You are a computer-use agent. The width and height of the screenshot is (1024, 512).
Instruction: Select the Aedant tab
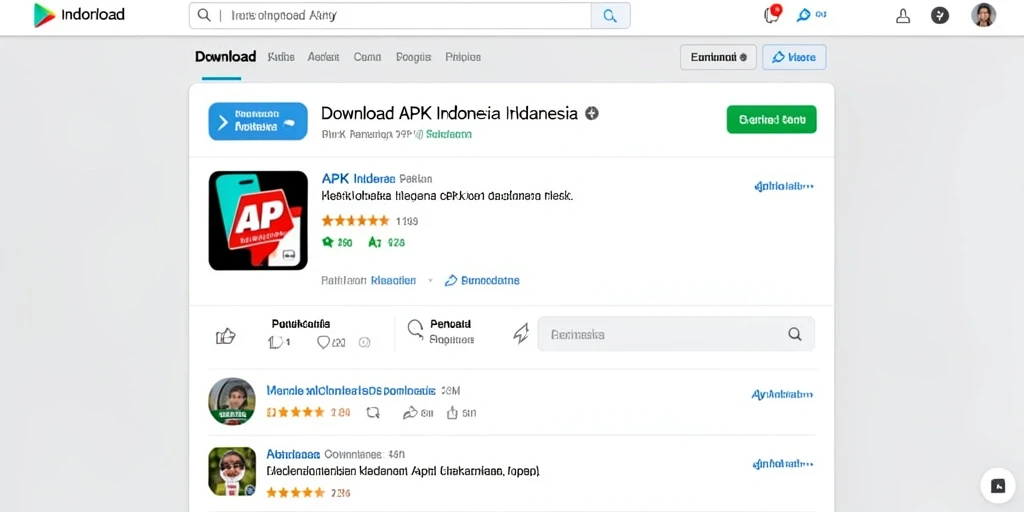(323, 57)
